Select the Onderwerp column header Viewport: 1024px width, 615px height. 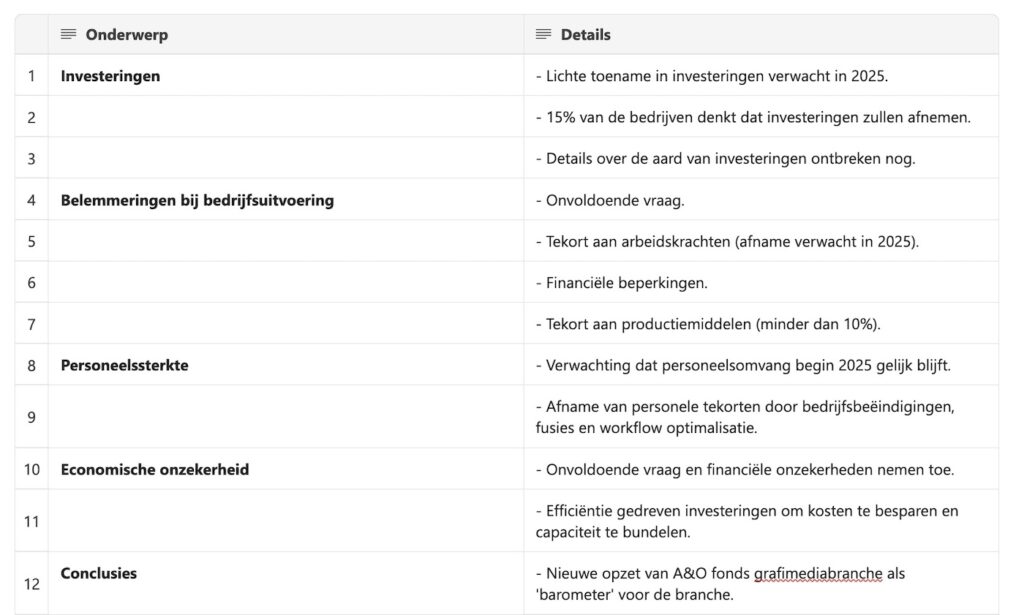[x=285, y=35]
